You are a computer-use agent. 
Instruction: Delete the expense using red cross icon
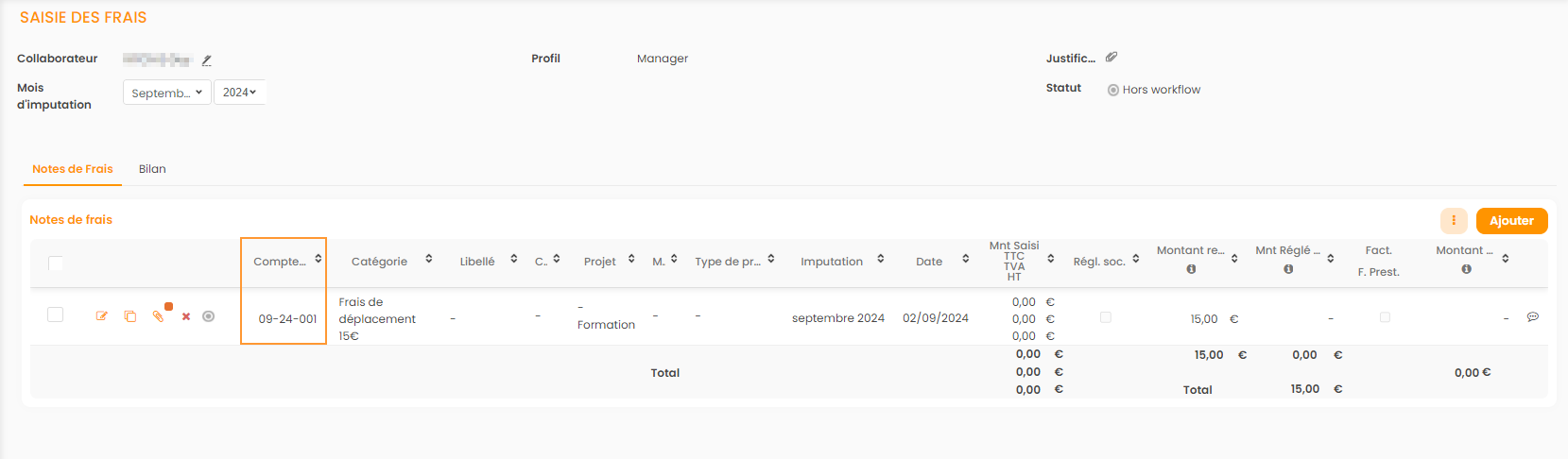tap(186, 316)
